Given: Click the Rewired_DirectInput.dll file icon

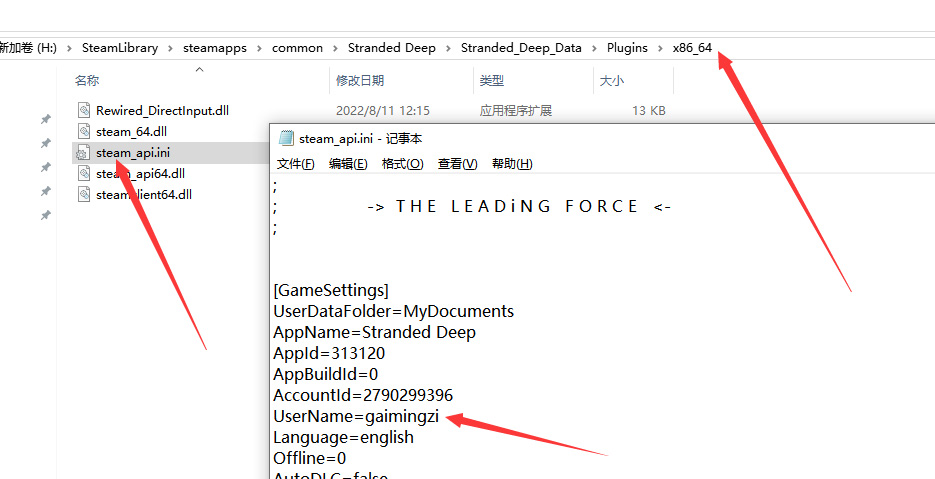Looking at the screenshot, I should click(x=84, y=111).
